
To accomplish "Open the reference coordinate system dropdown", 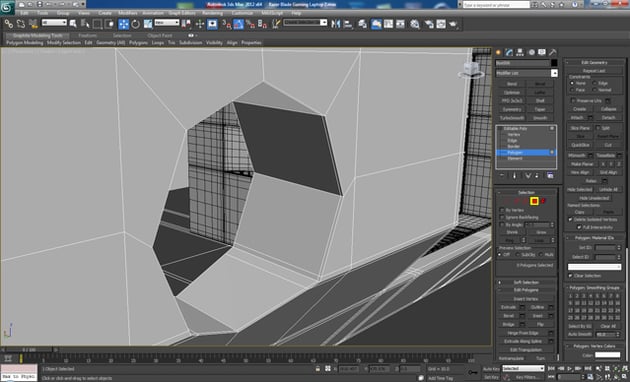I will coord(167,22).
